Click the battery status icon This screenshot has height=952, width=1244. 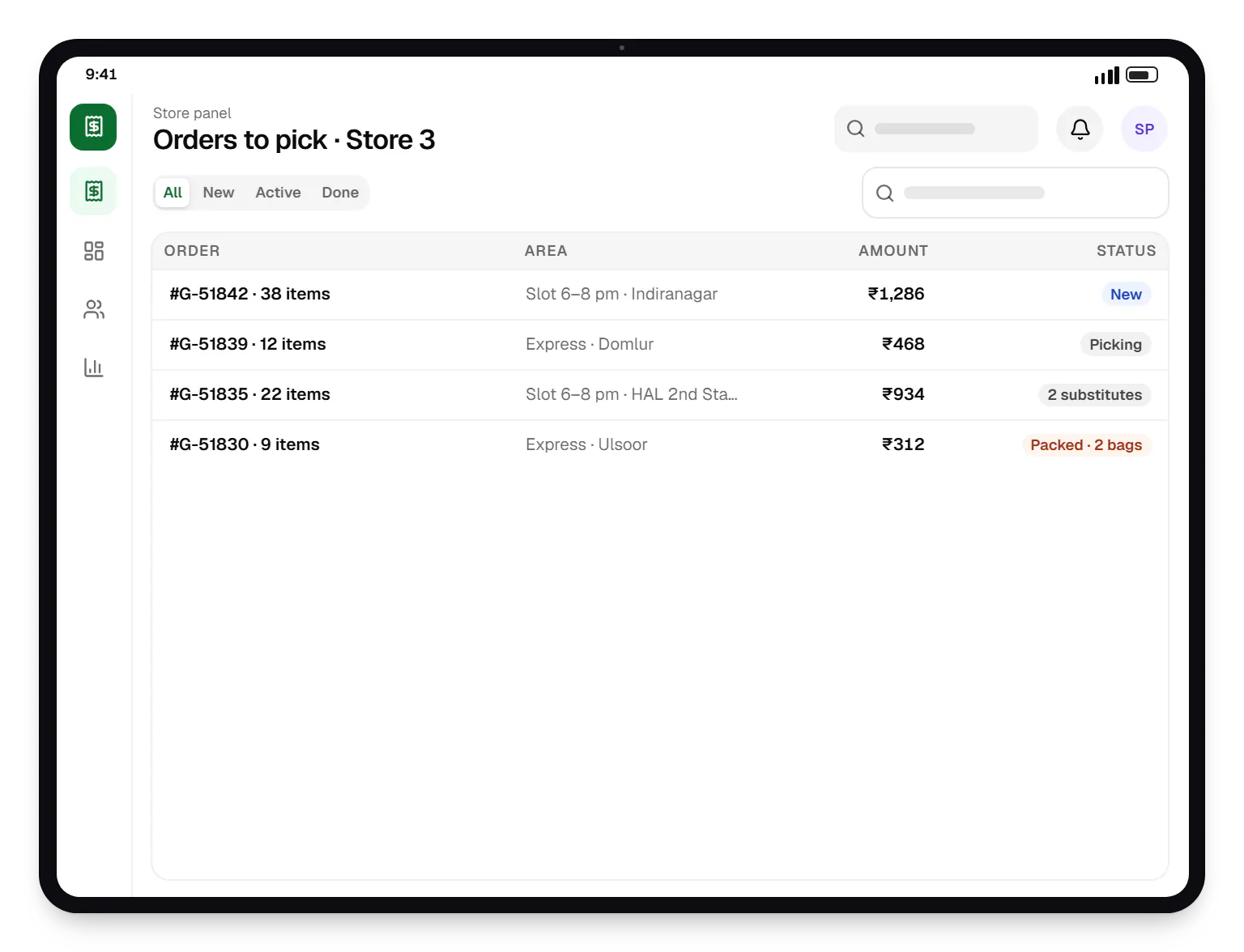point(1142,74)
